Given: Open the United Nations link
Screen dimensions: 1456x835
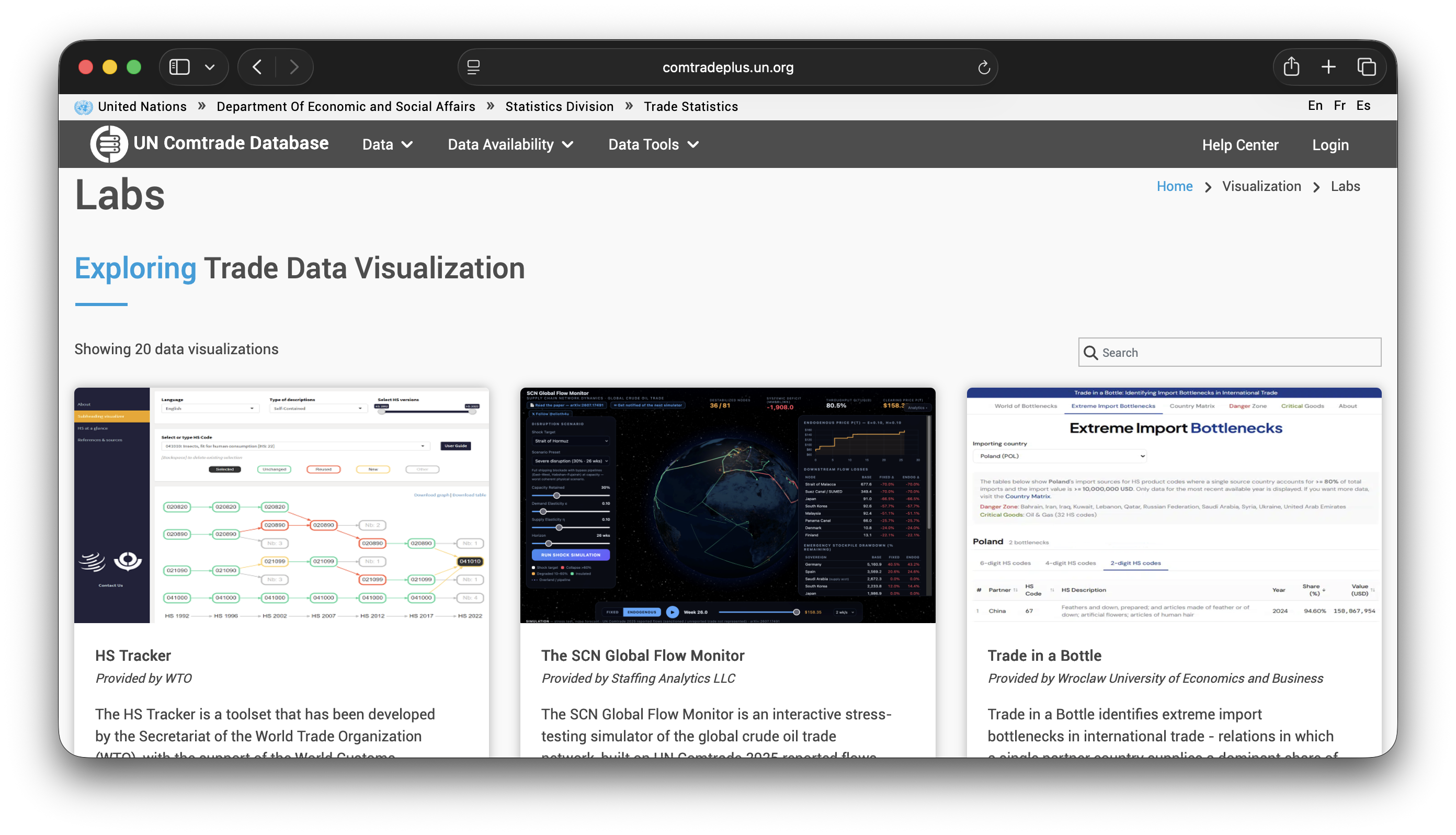Looking at the screenshot, I should tap(142, 107).
